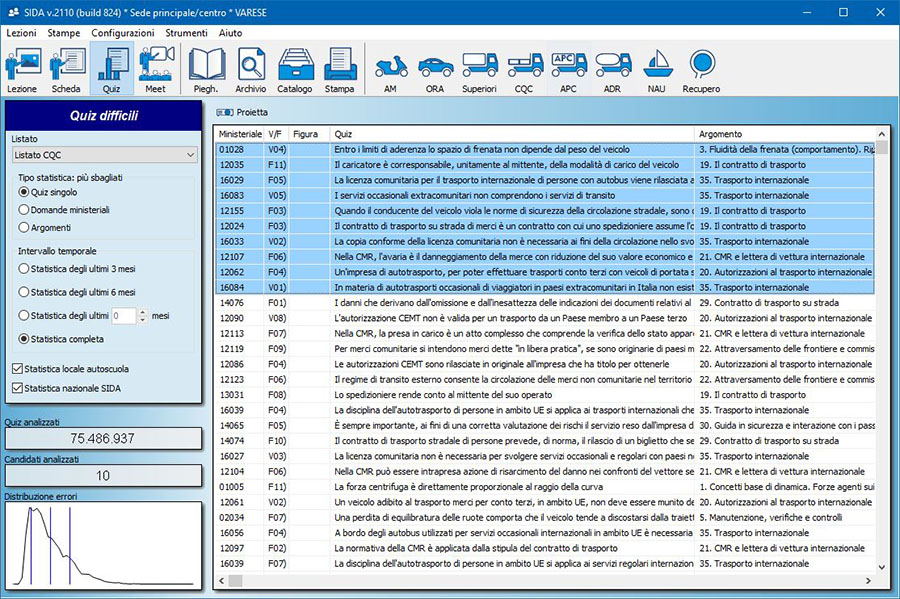900x599 pixels.
Task: Disable Statistica nazionale SIDA checkbox
Action: [16, 388]
